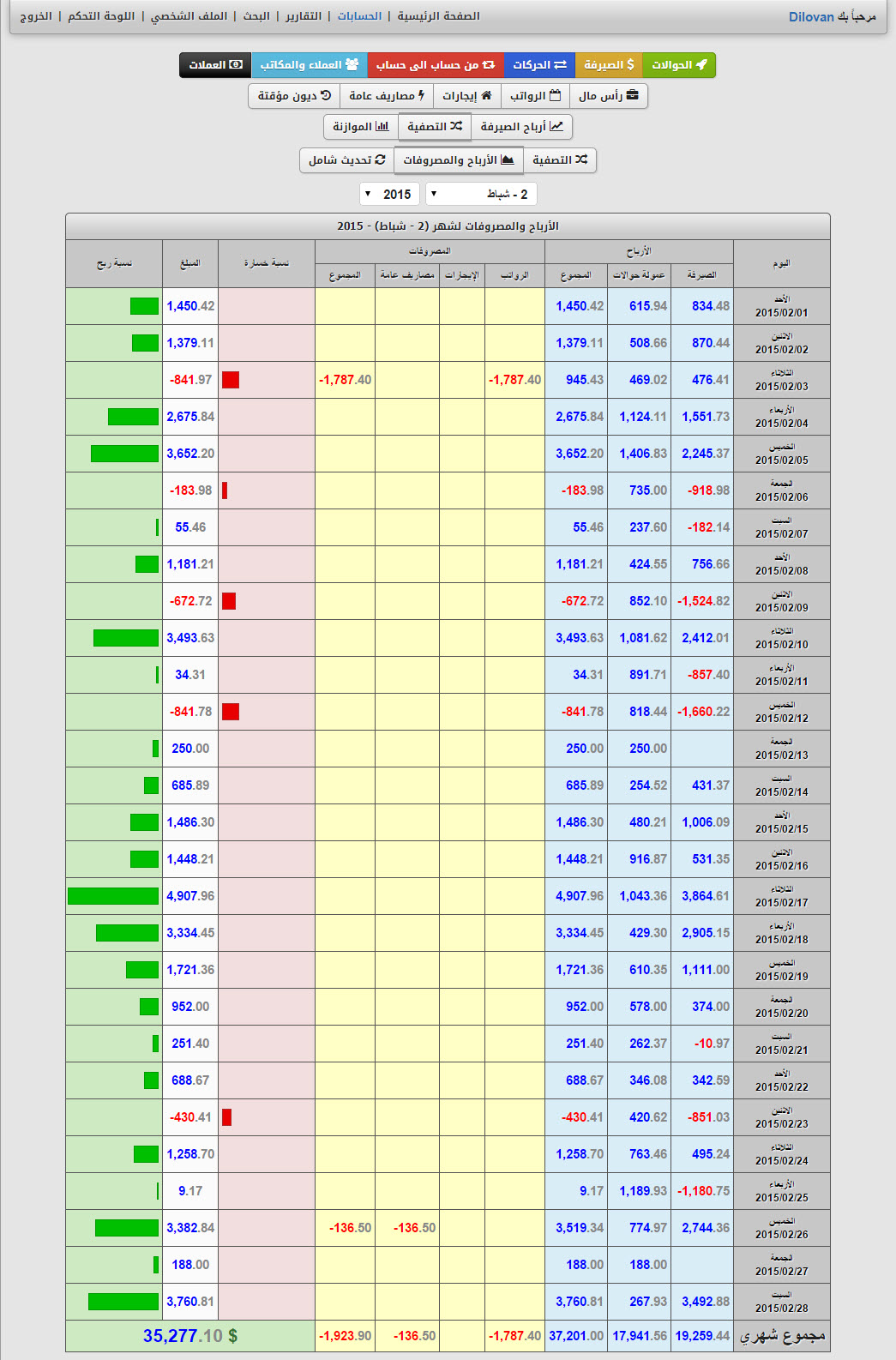The image size is (896, 1360).
Task: Open the black العملات currencies button
Action: click(215, 65)
